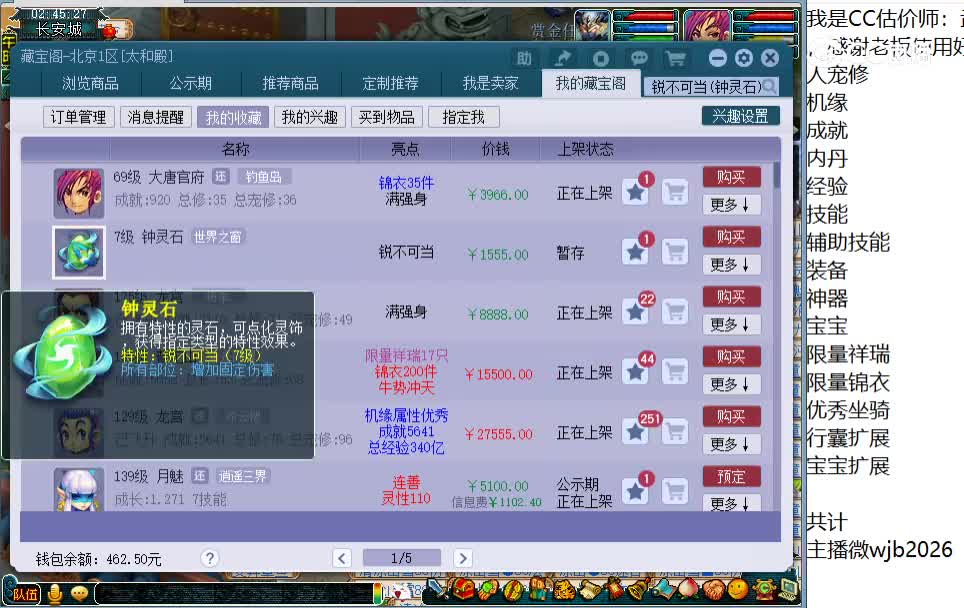Expand 更多 for 139级 月魅 row
This screenshot has height=608, width=964.
click(x=732, y=503)
